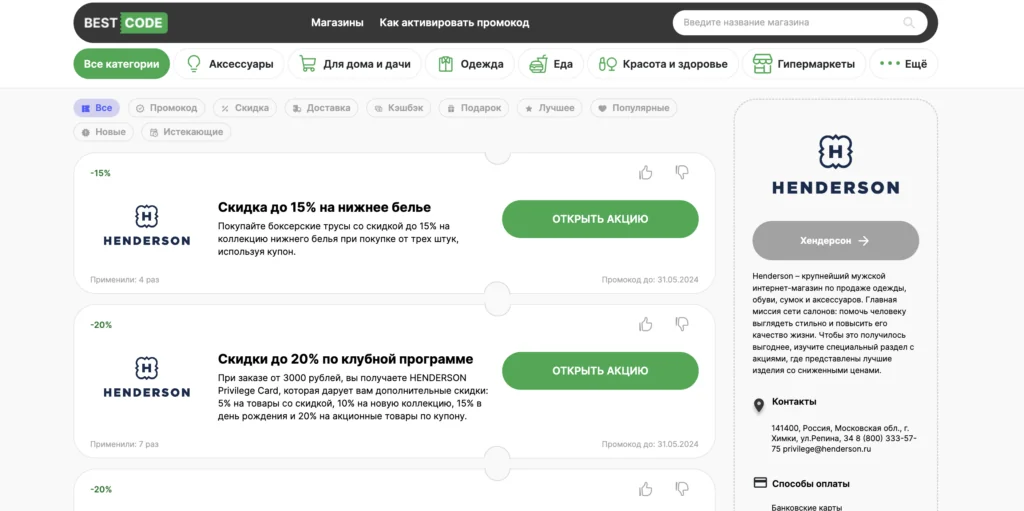Click the cosmetics icon beside Красота и здоровье
The width and height of the screenshot is (1024, 511).
[607, 64]
